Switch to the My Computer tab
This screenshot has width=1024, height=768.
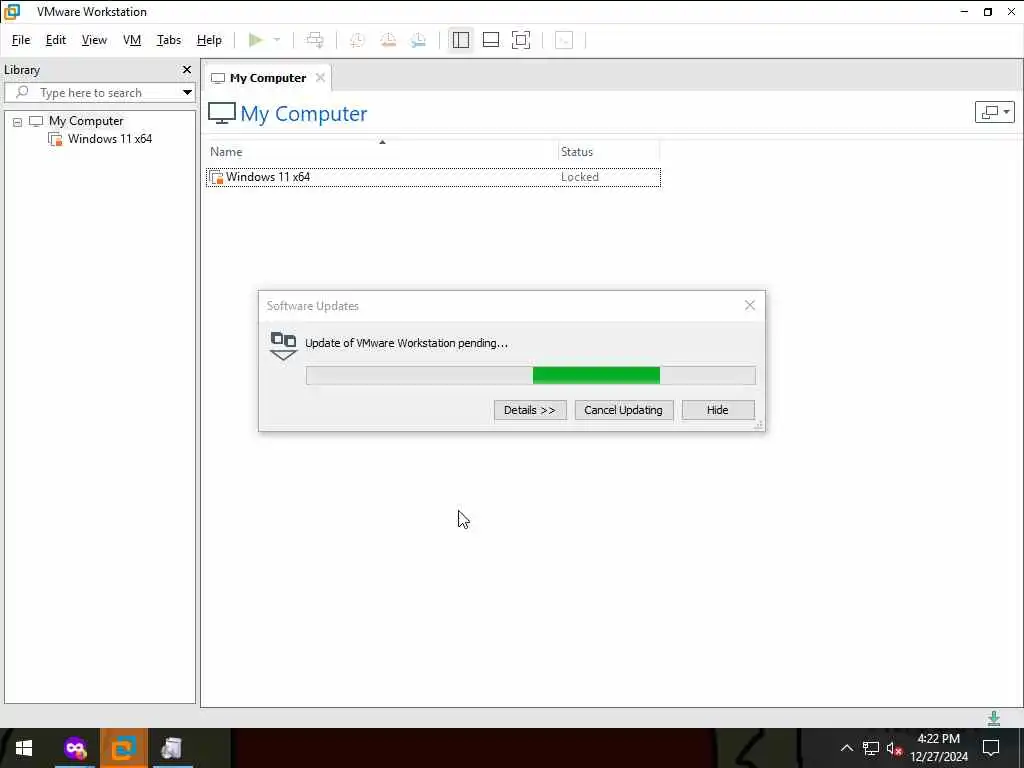click(x=268, y=78)
